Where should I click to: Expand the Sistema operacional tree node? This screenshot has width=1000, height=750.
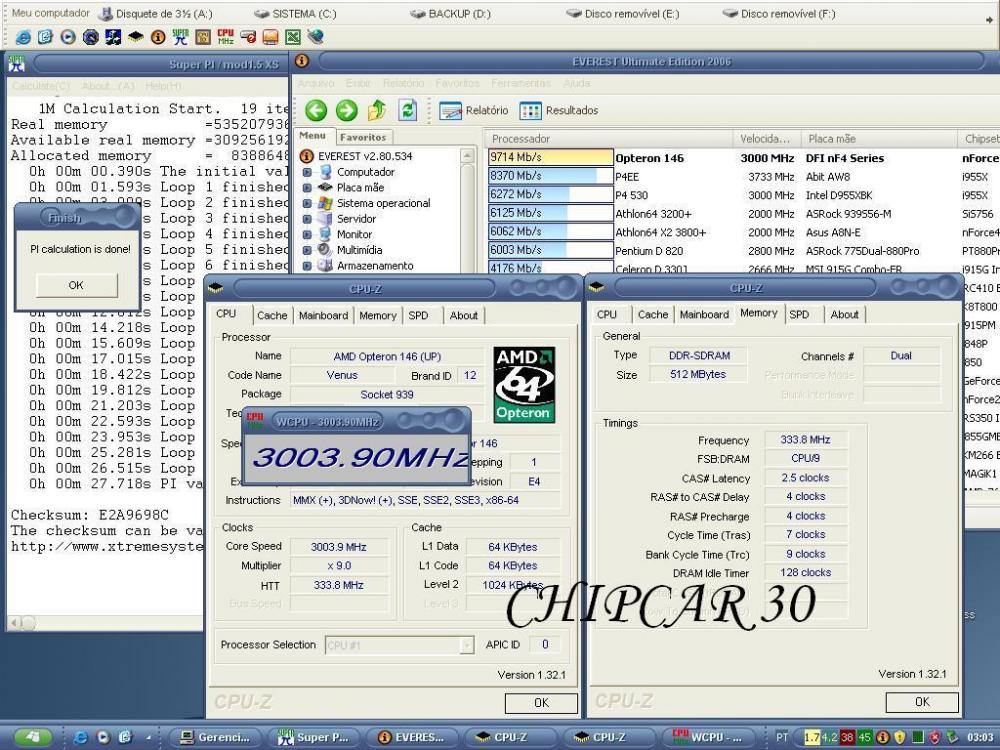(307, 203)
